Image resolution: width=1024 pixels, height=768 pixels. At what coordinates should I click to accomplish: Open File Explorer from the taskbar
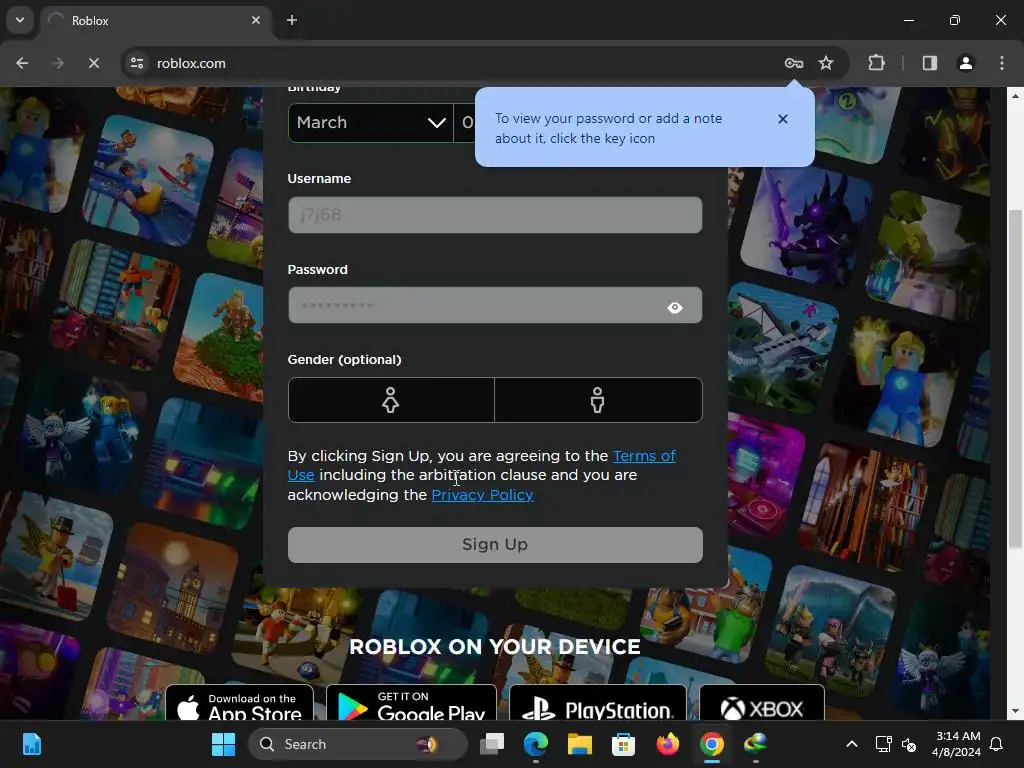[x=580, y=744]
